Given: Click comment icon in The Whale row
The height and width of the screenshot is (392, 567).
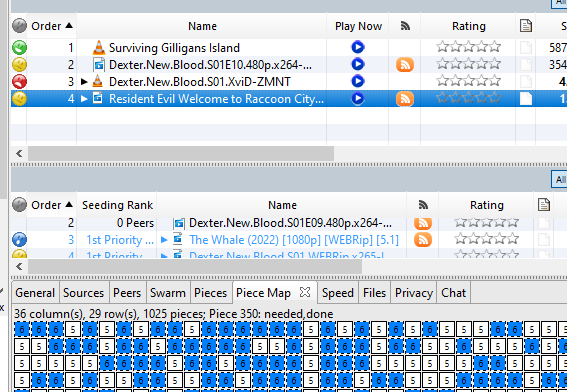Looking at the screenshot, I should 544,239.
